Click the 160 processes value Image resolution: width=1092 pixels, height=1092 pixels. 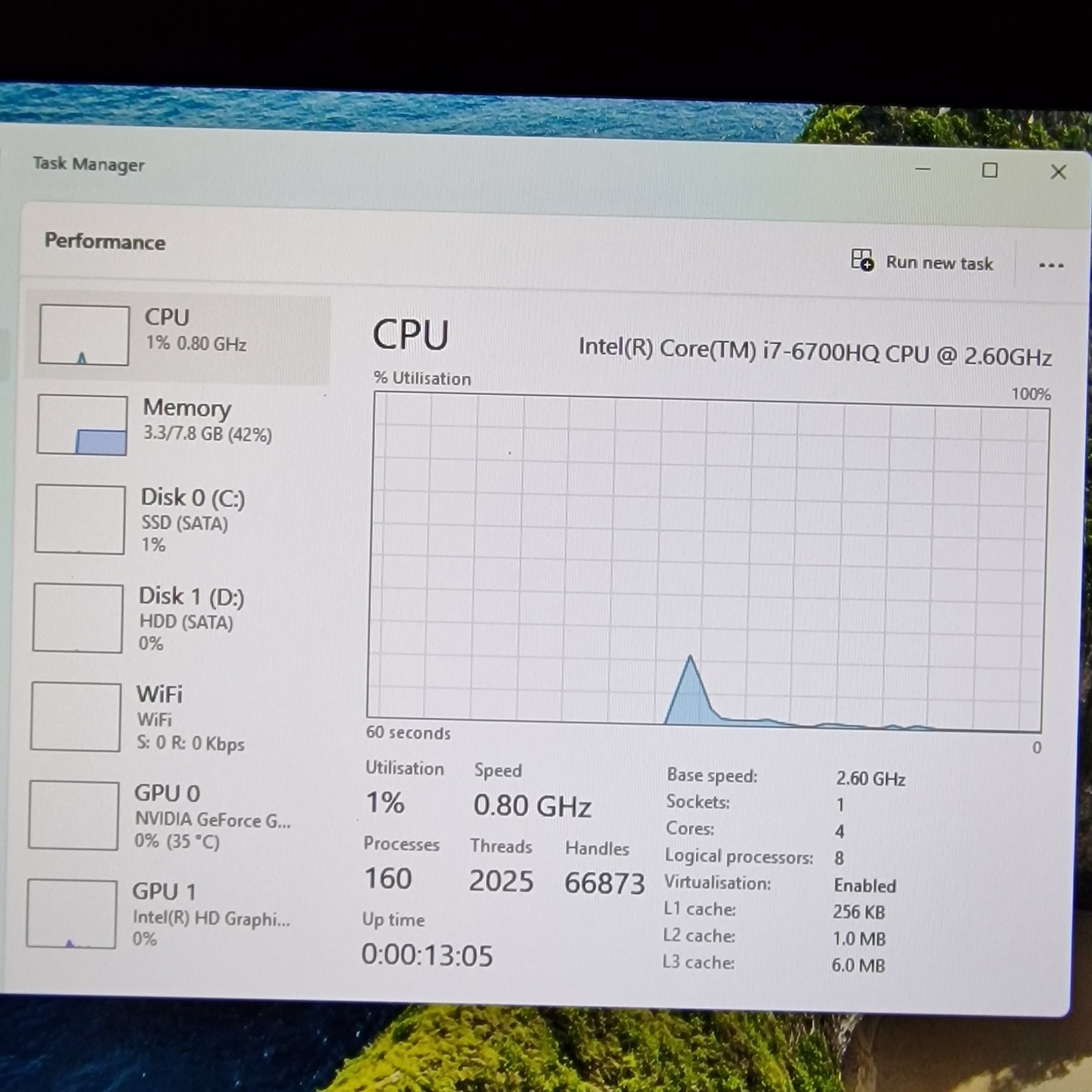tap(388, 878)
